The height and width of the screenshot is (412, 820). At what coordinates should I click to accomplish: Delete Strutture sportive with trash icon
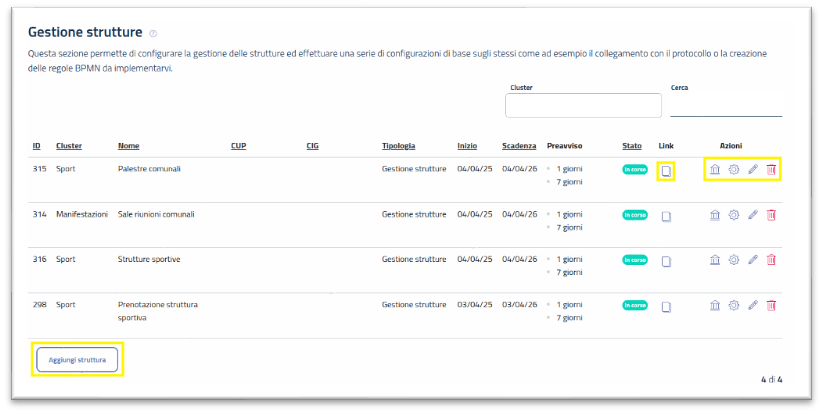pyautogui.click(x=771, y=260)
